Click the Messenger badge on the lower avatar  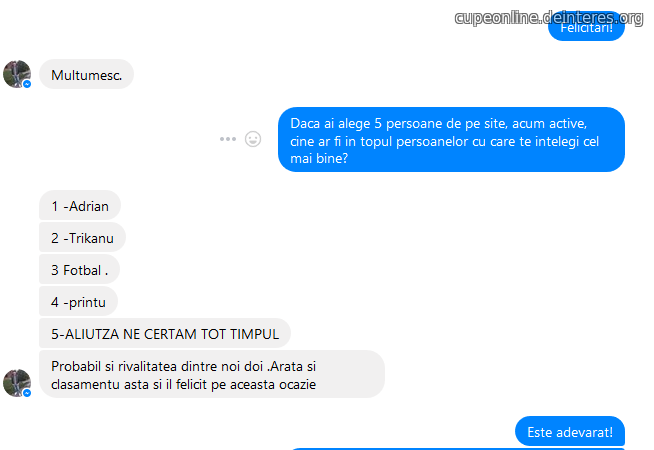pyautogui.click(x=27, y=393)
